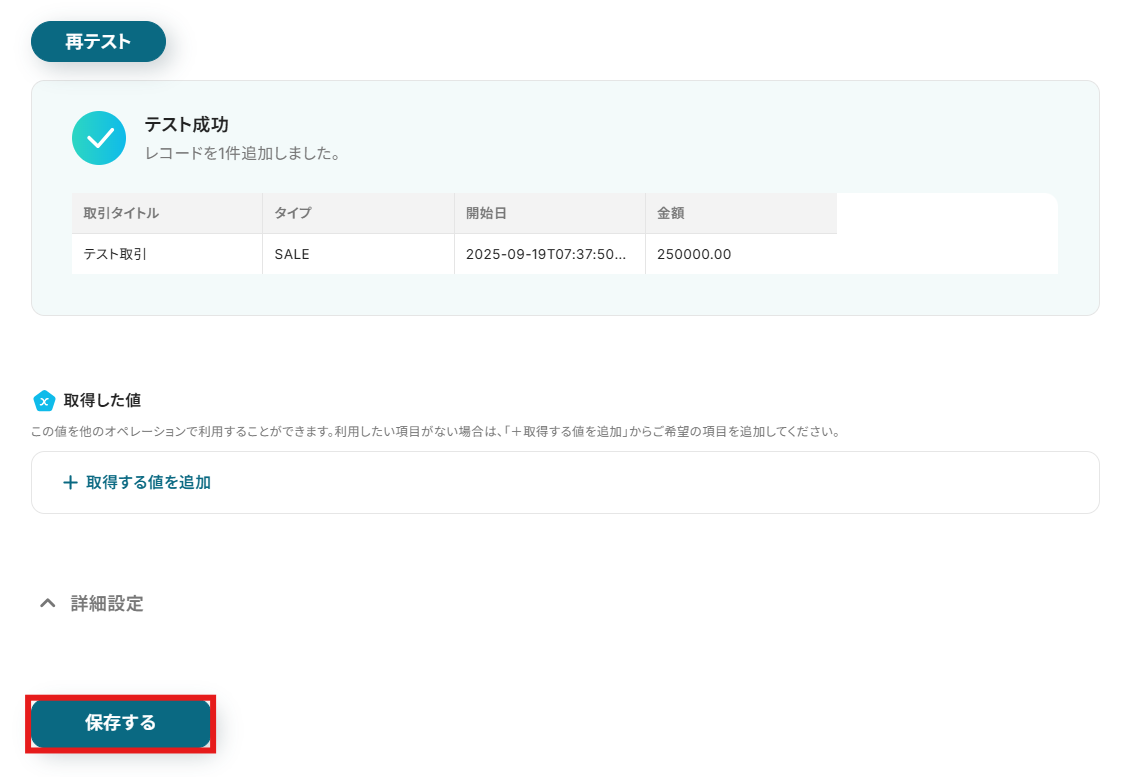The height and width of the screenshot is (777, 1129).
Task: Click the 再テスト button
Action: click(x=98, y=42)
